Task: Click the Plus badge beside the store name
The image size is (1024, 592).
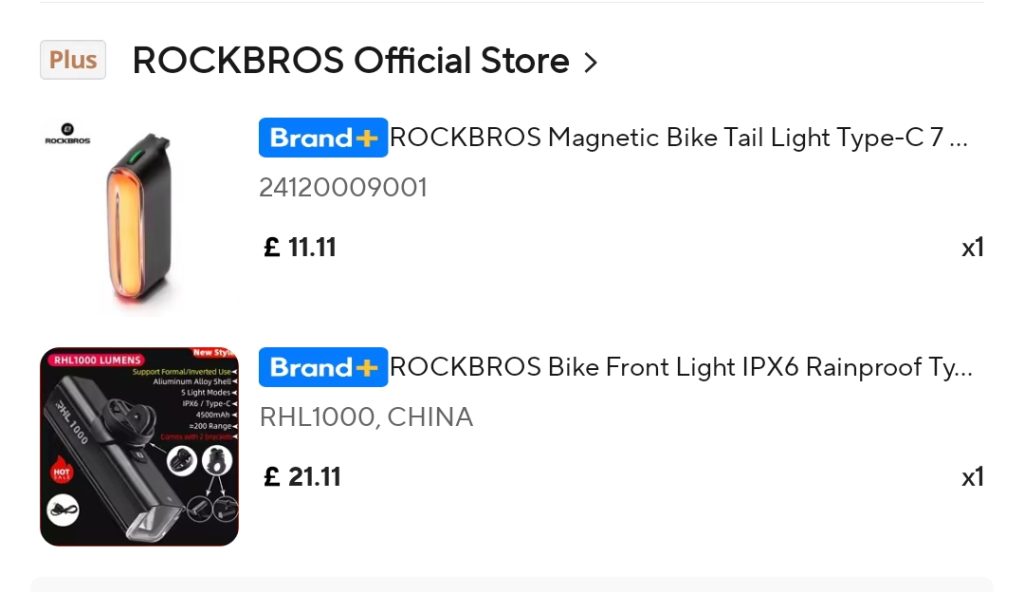Action: click(x=73, y=60)
